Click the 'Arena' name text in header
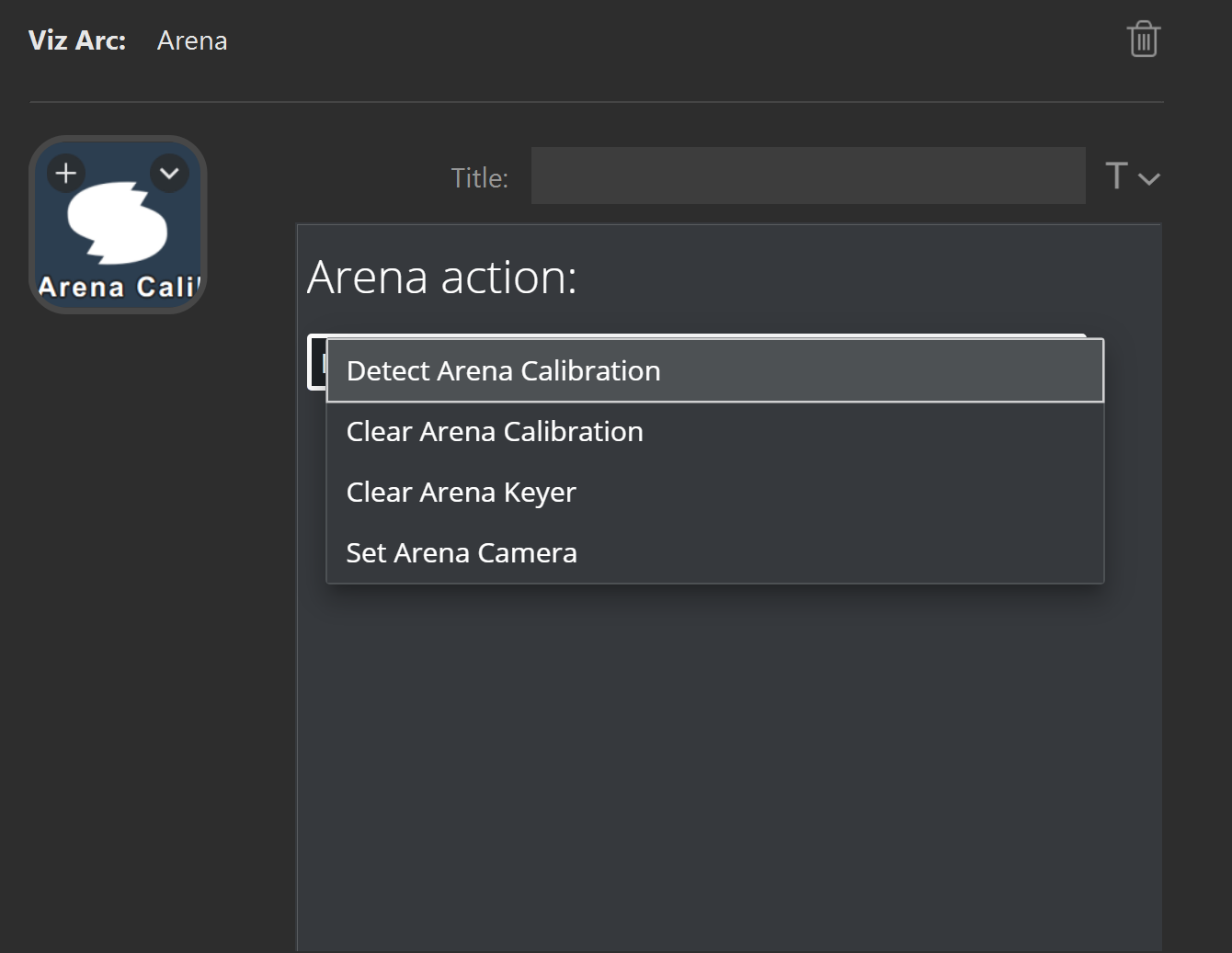 pyautogui.click(x=192, y=40)
